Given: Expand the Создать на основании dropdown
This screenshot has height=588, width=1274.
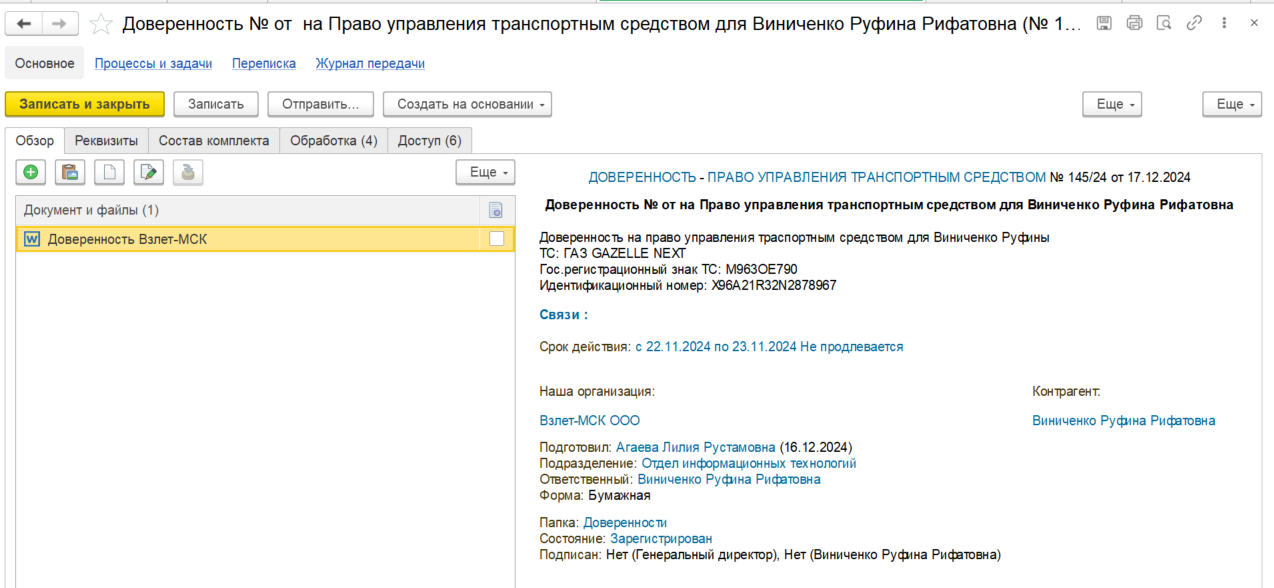Looking at the screenshot, I should tap(468, 104).
